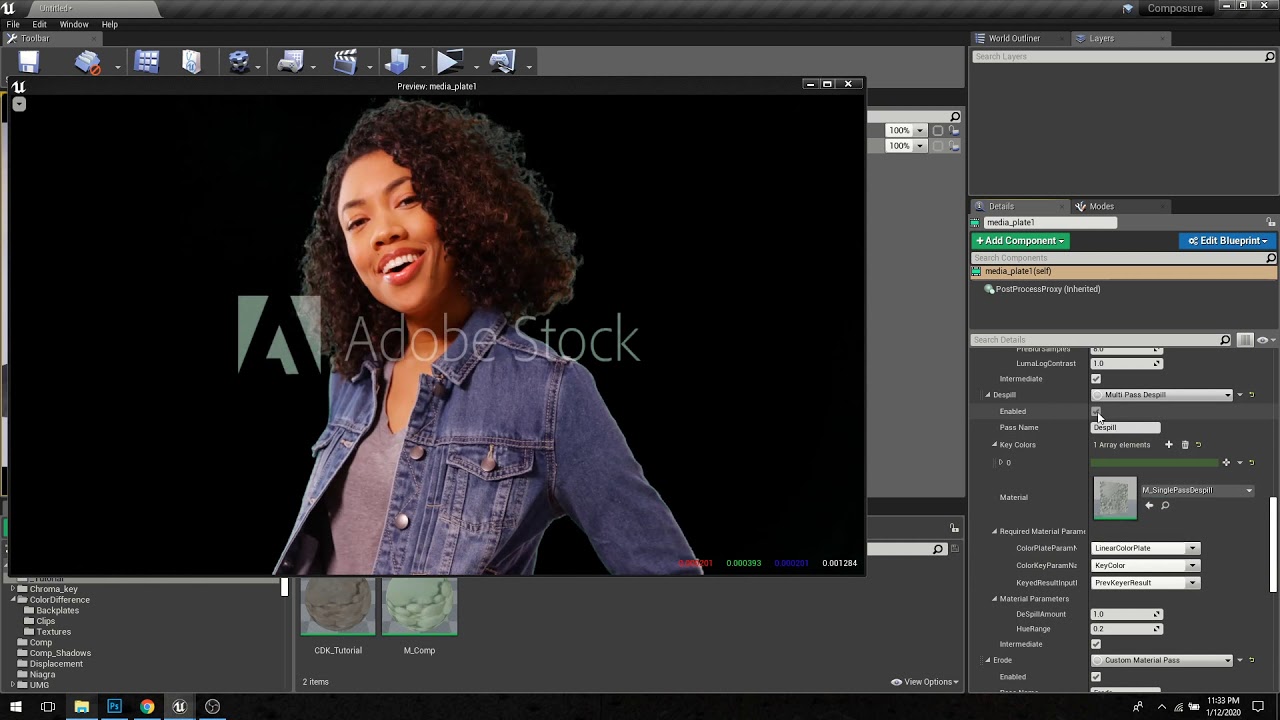Open the Window menu
Image resolution: width=1280 pixels, height=720 pixels.
(x=74, y=24)
